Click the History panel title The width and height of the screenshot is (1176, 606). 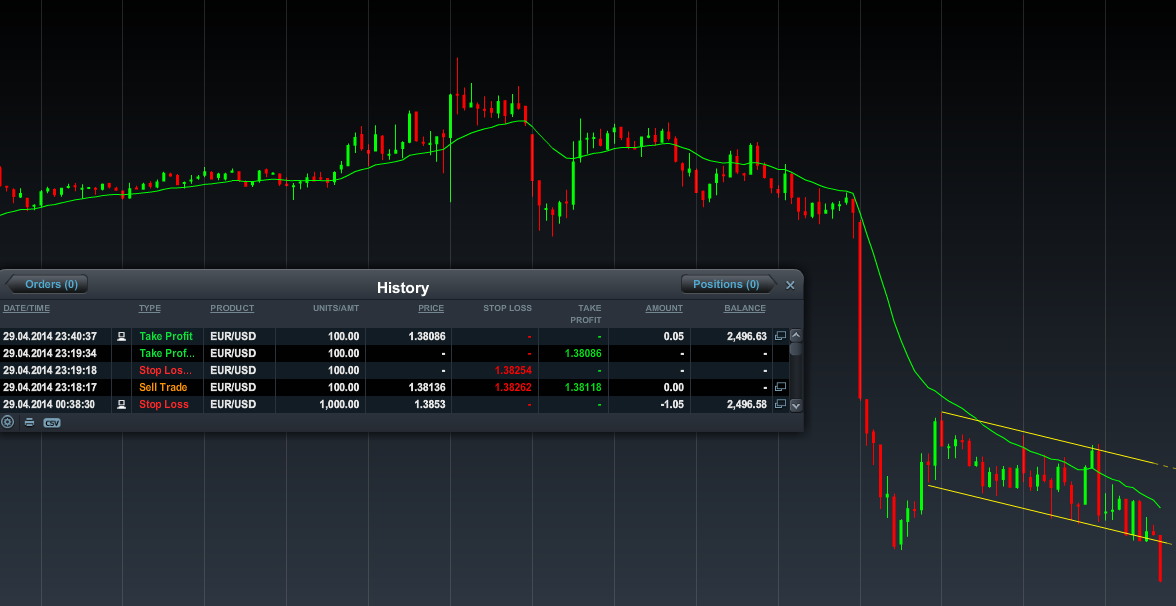[403, 287]
